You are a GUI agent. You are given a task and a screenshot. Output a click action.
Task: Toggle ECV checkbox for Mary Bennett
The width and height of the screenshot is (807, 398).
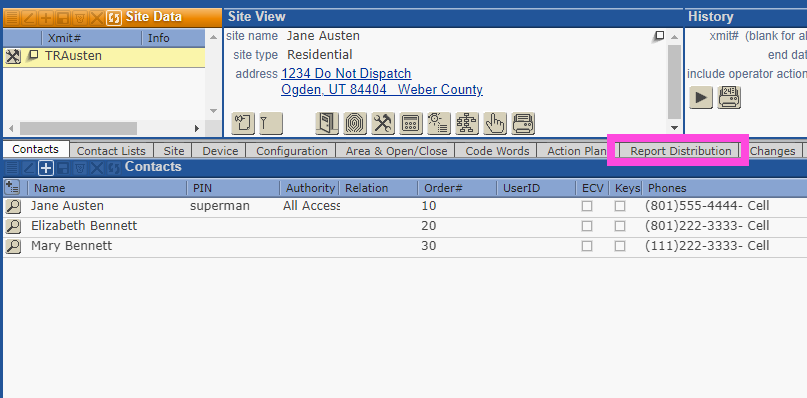(x=587, y=246)
